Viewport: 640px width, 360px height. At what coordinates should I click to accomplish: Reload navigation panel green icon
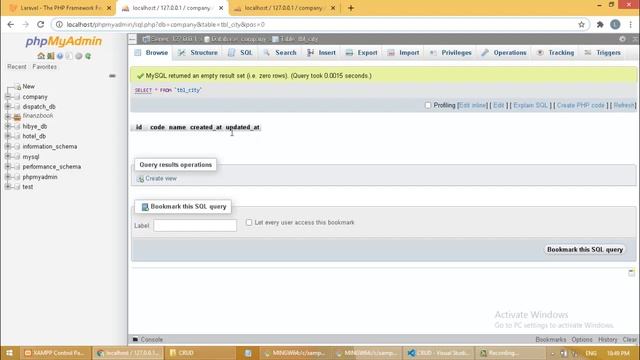[x=88, y=56]
